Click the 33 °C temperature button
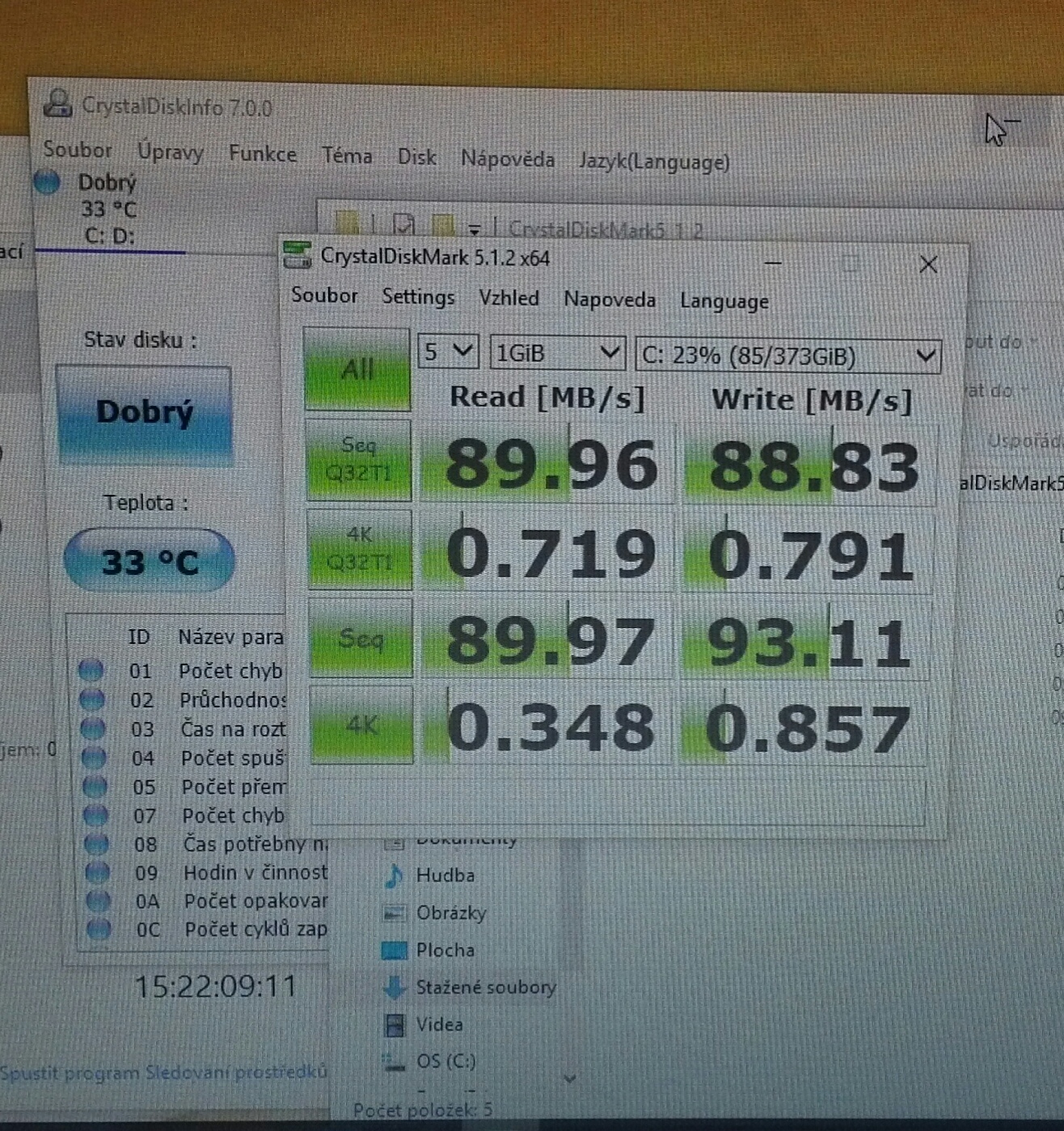1064x1131 pixels. click(x=150, y=561)
